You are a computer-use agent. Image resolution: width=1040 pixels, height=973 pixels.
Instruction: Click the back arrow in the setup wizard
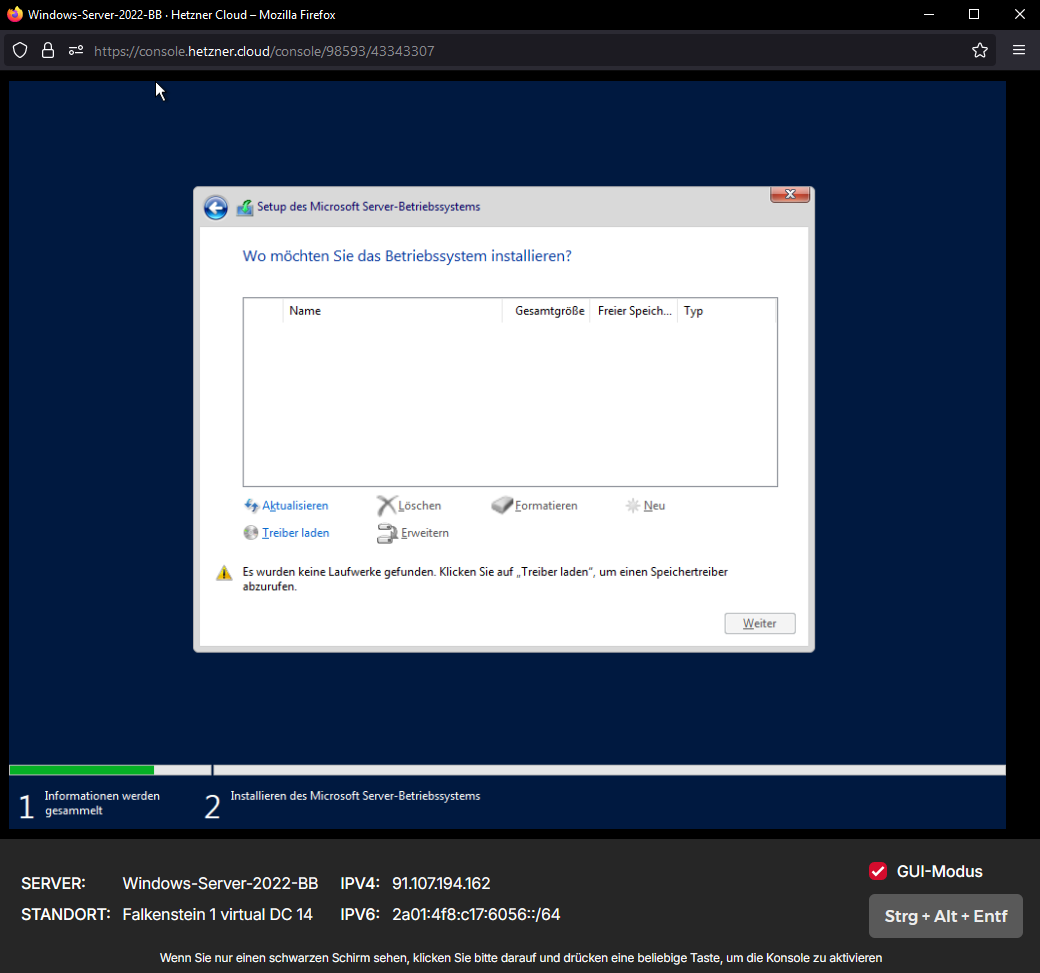coord(216,207)
